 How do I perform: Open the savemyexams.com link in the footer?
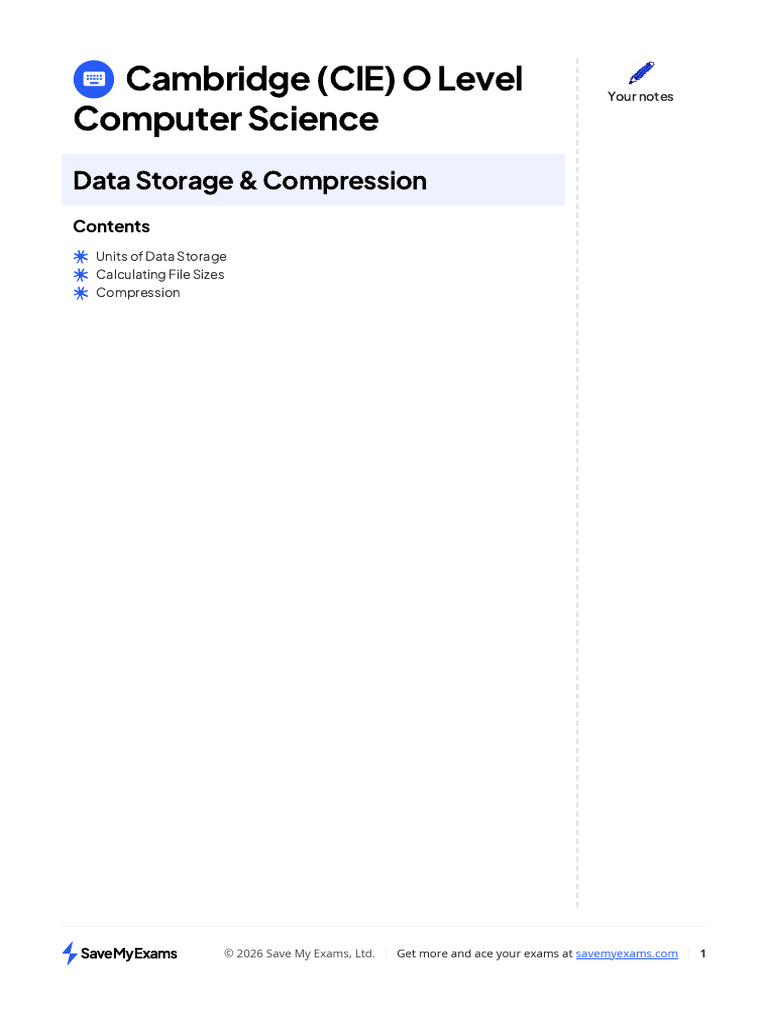tap(626, 954)
